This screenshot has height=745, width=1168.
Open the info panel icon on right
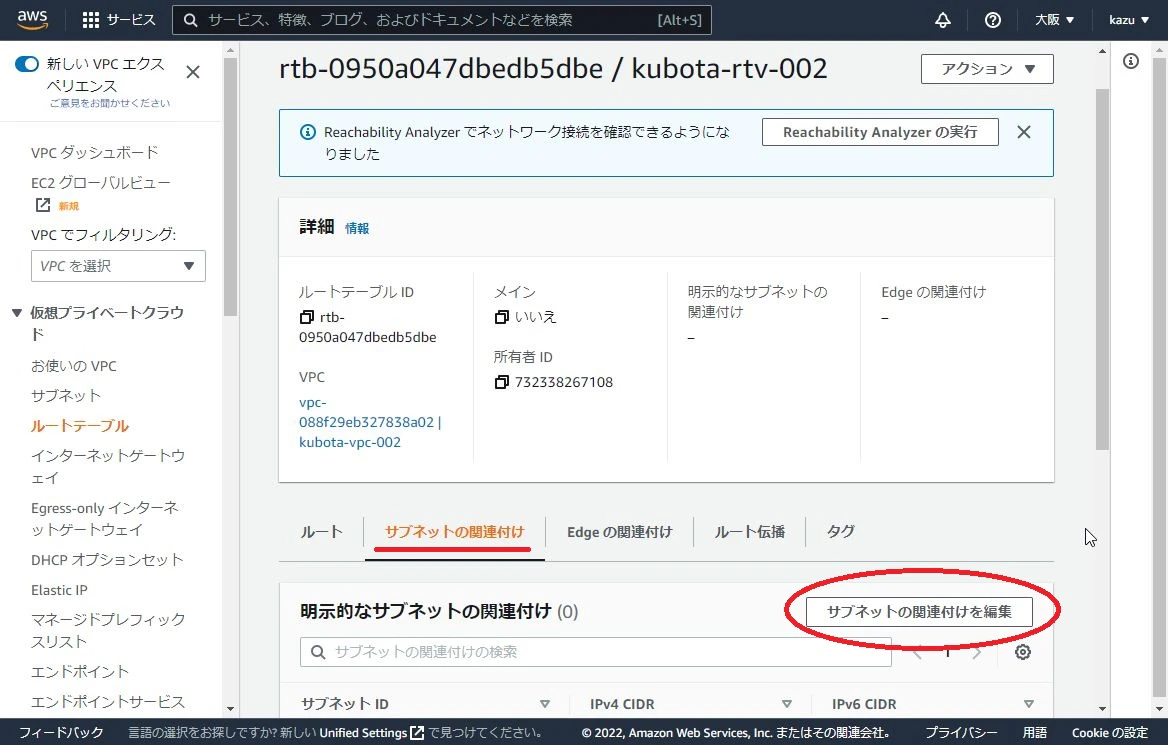click(1131, 61)
